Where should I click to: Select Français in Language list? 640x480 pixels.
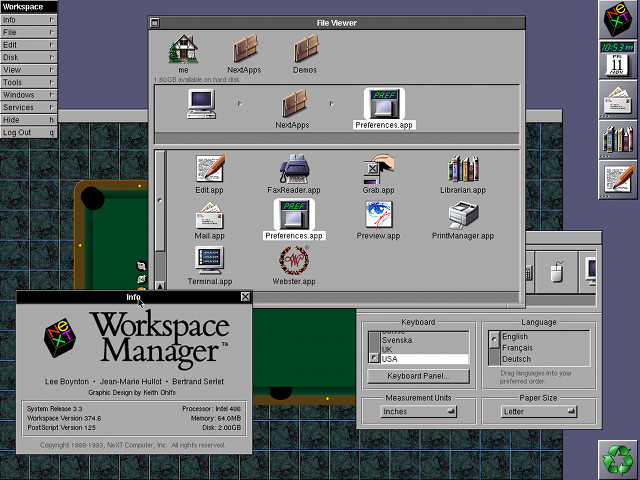tap(545, 348)
